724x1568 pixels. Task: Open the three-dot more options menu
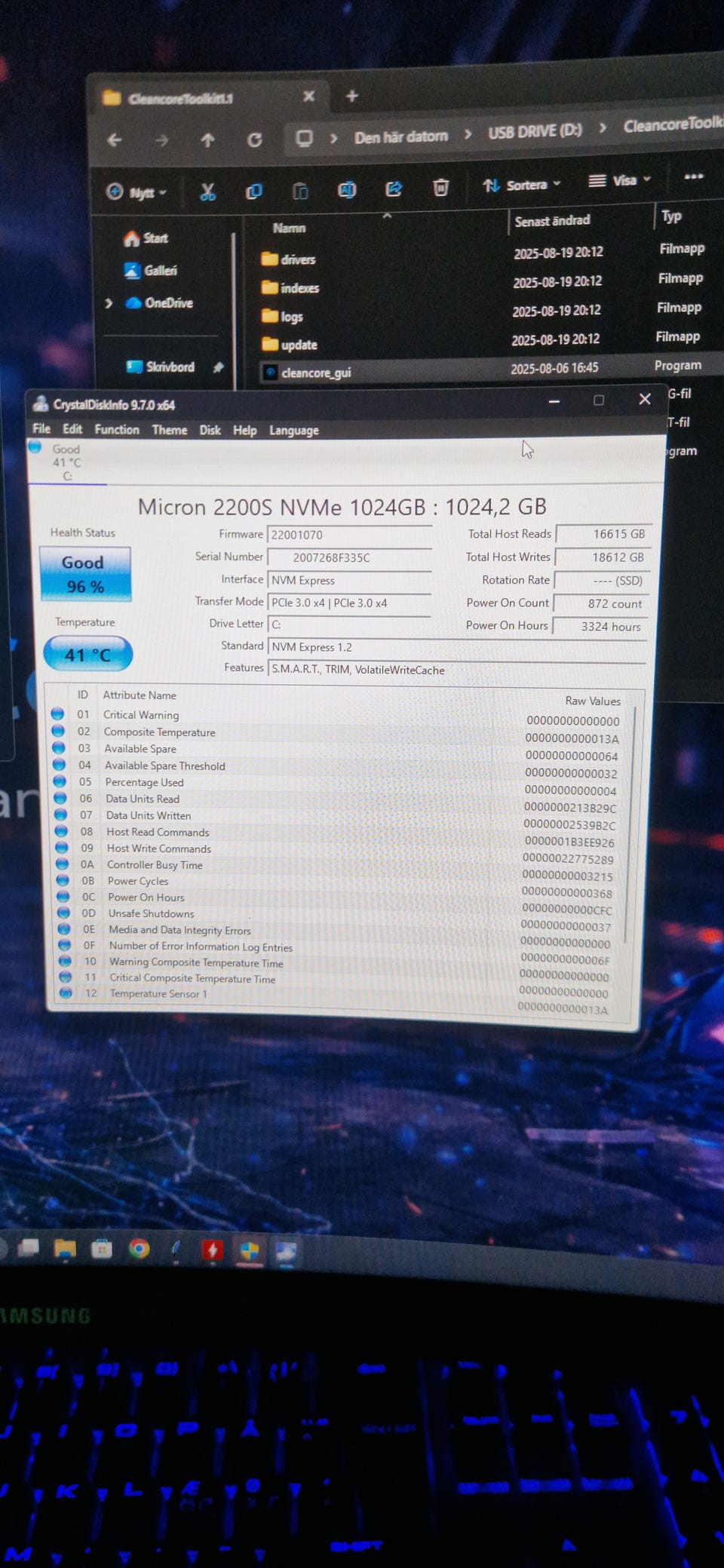point(694,176)
